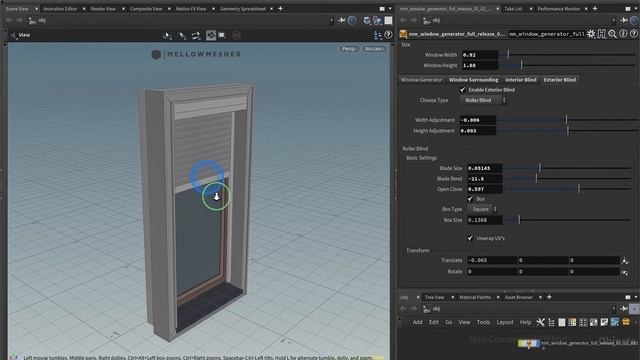Switch to the Performance Monitor tab

pos(558,9)
